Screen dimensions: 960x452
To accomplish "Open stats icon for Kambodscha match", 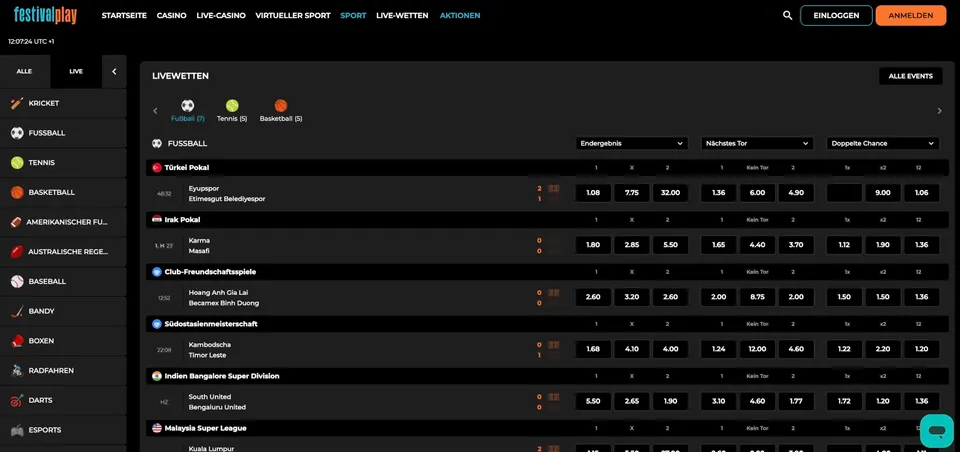I will (553, 345).
